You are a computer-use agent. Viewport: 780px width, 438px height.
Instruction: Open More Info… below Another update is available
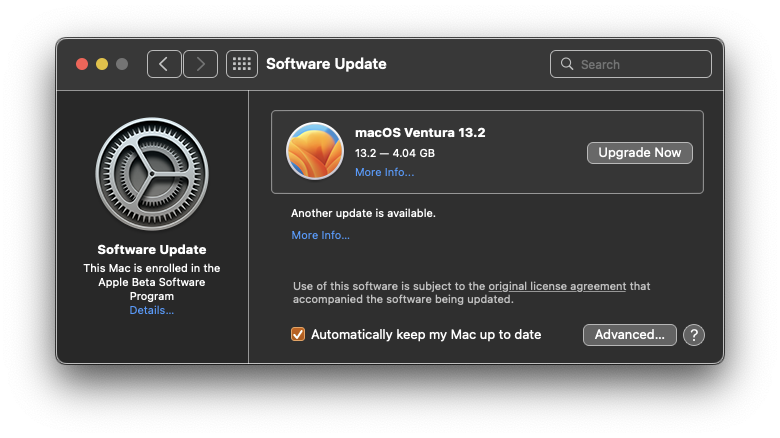coord(320,235)
